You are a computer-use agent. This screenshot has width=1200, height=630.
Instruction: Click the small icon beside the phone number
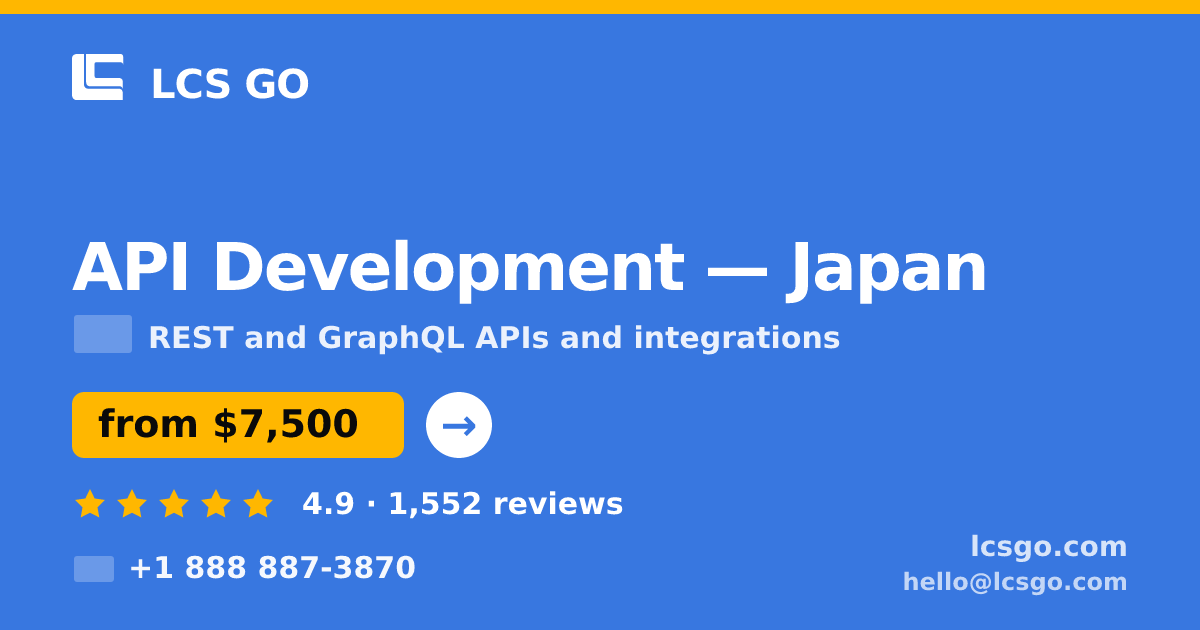point(94,569)
